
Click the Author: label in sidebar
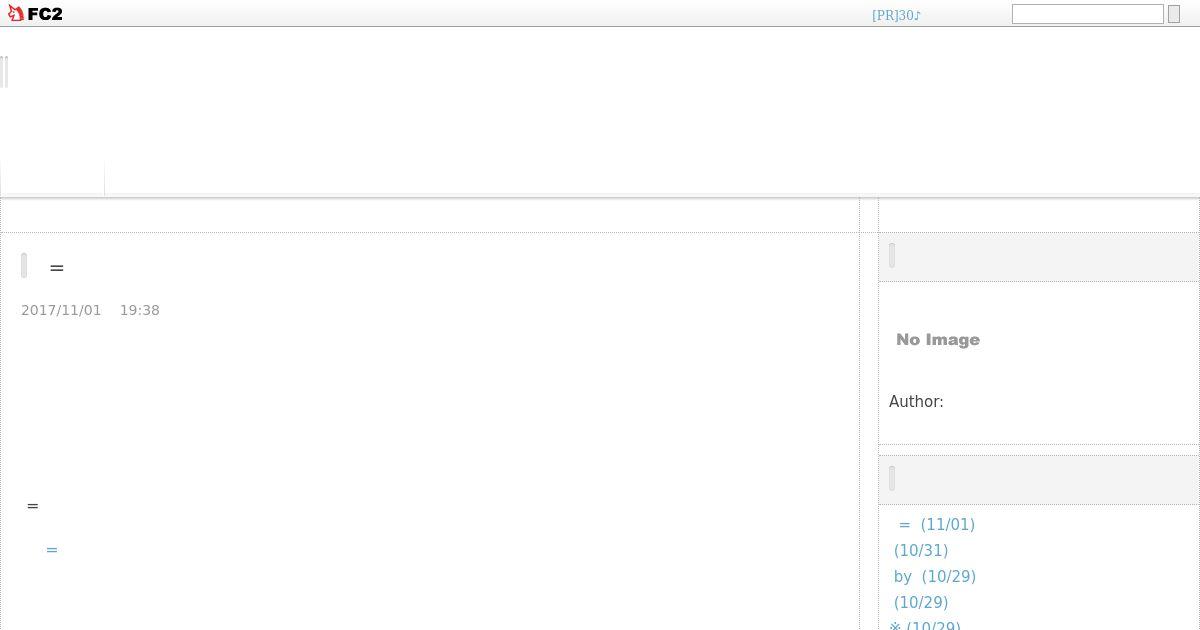(x=916, y=401)
